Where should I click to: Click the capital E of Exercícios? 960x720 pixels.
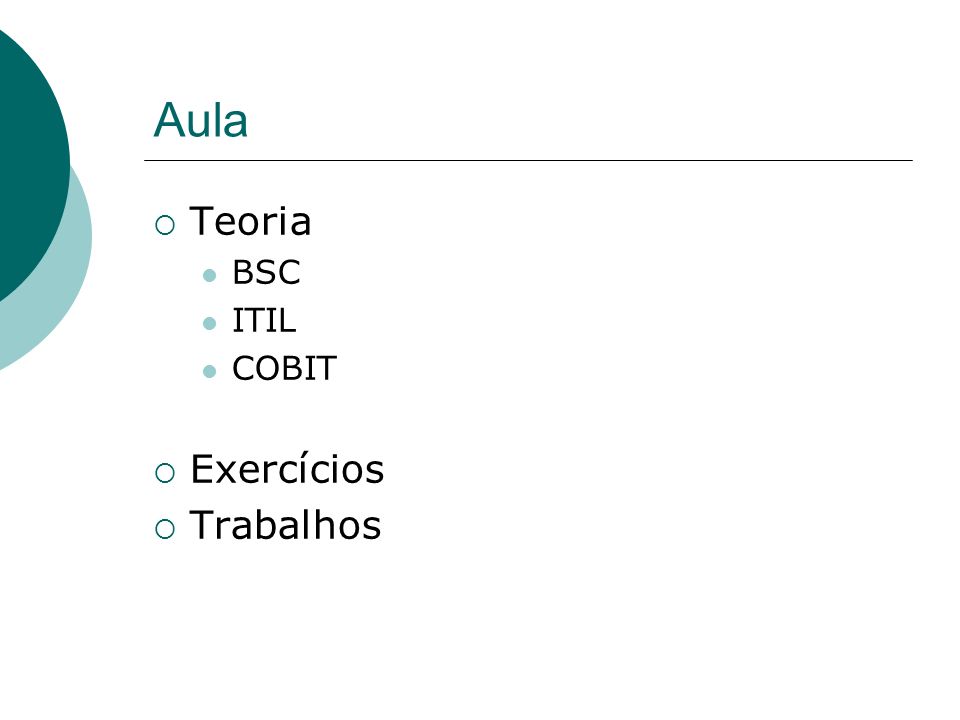point(201,469)
